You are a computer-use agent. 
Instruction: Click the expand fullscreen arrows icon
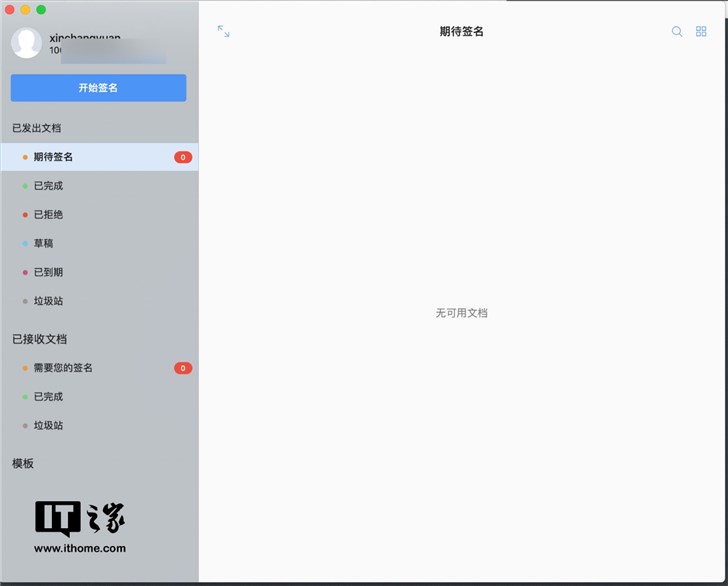pyautogui.click(x=223, y=32)
